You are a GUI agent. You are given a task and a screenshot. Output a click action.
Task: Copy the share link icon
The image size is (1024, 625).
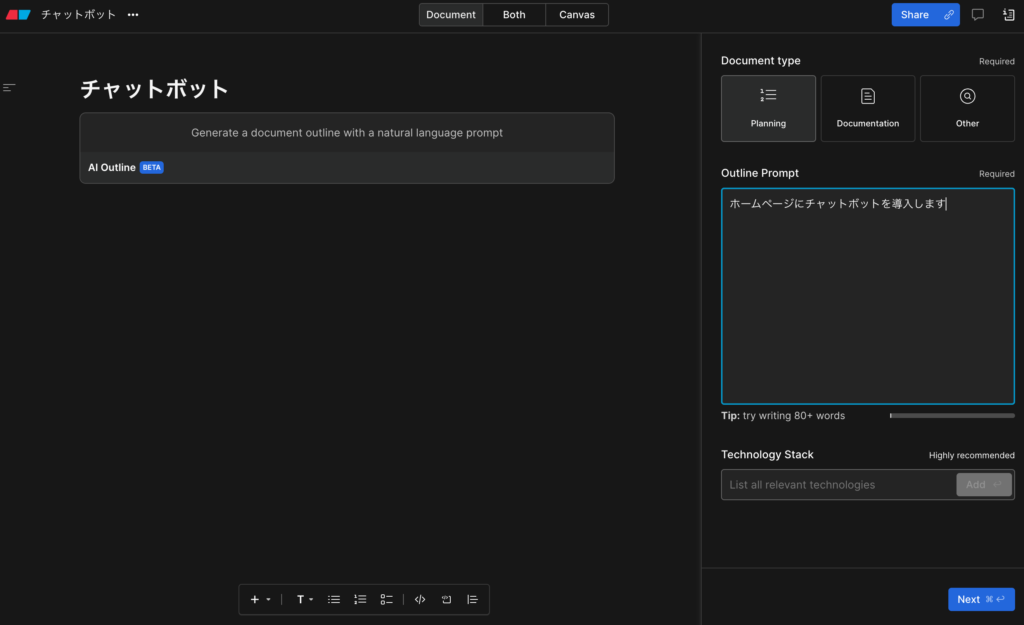tap(949, 14)
